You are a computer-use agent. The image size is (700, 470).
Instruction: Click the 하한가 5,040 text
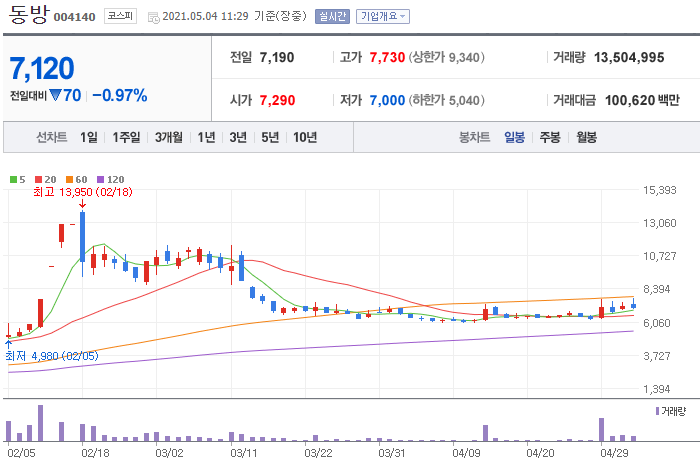tap(446, 100)
